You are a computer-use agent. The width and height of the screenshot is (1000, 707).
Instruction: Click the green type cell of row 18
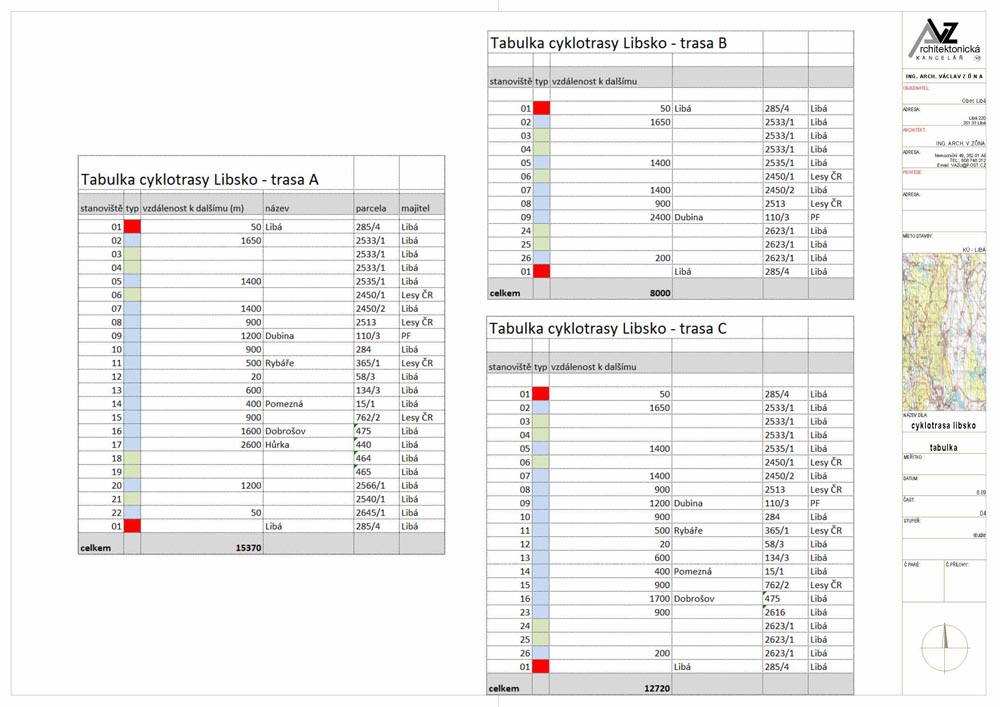(x=132, y=458)
